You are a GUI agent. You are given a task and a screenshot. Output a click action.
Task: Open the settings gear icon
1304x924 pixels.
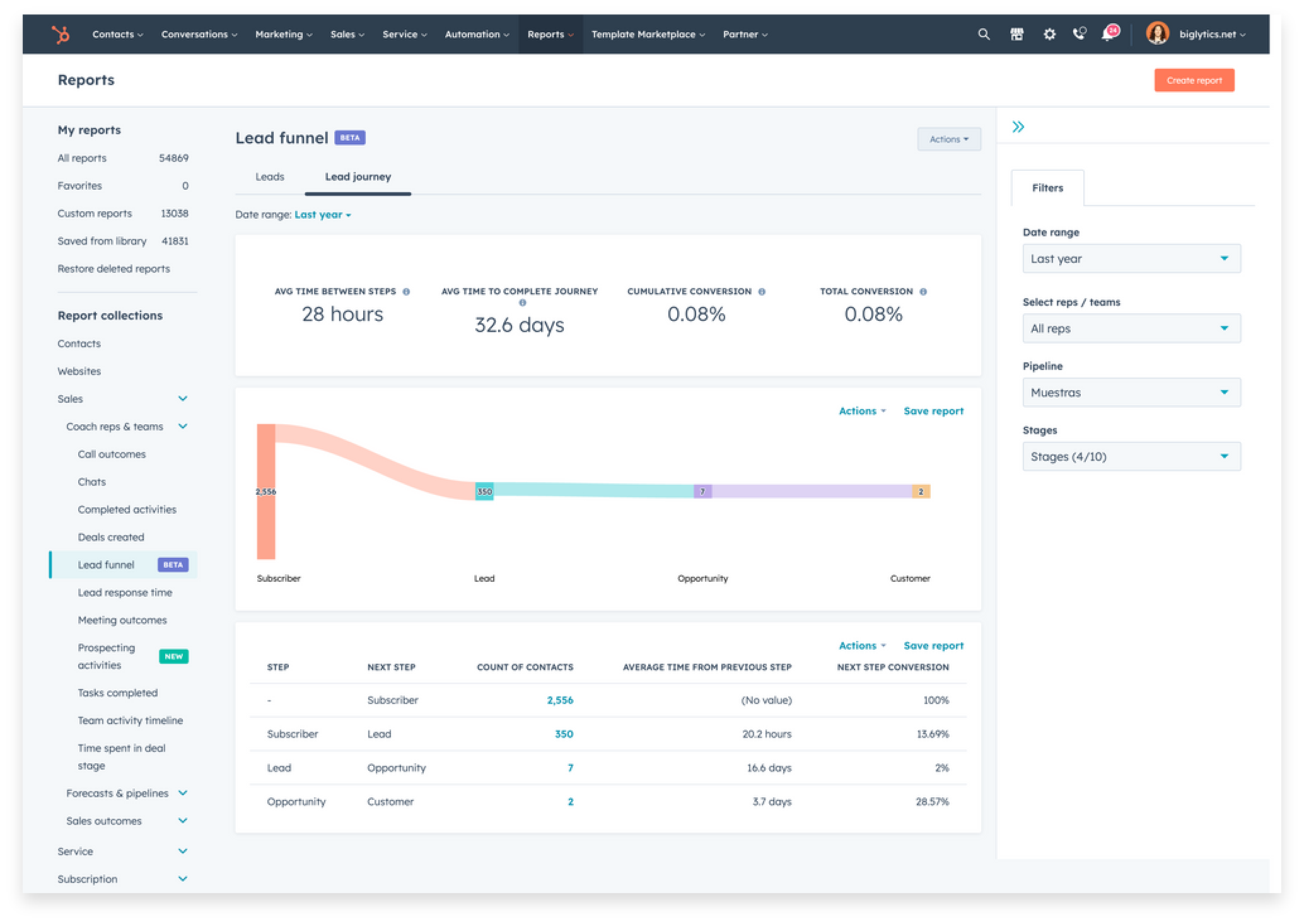[1049, 34]
